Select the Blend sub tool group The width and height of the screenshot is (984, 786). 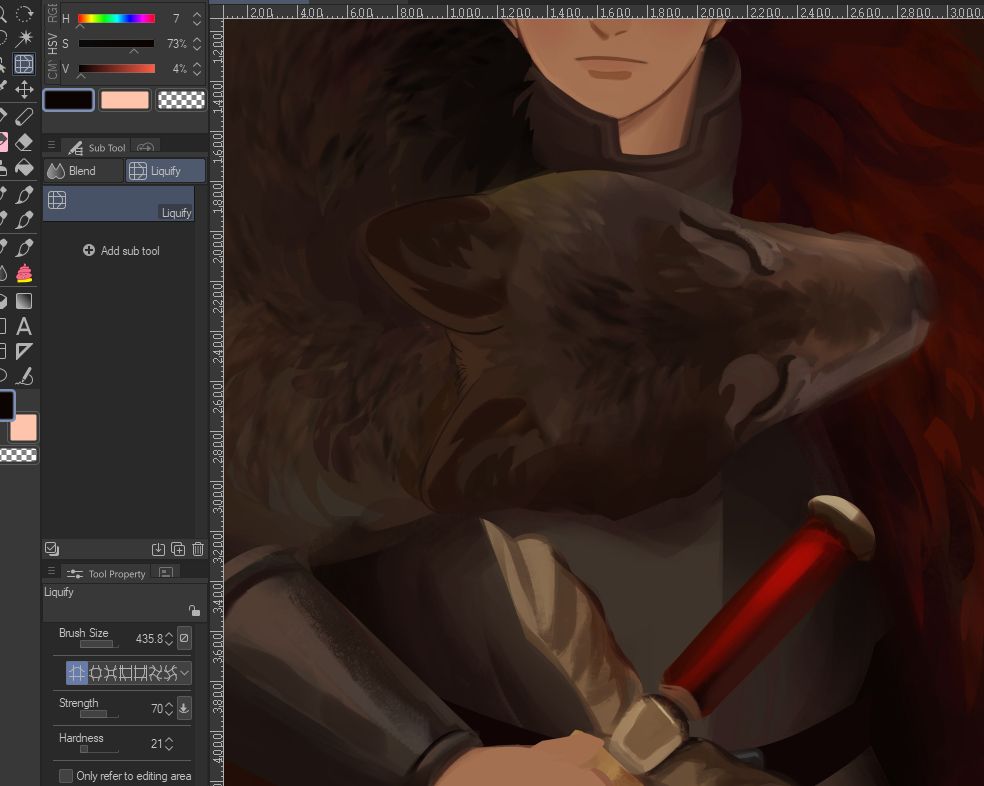tap(83, 171)
